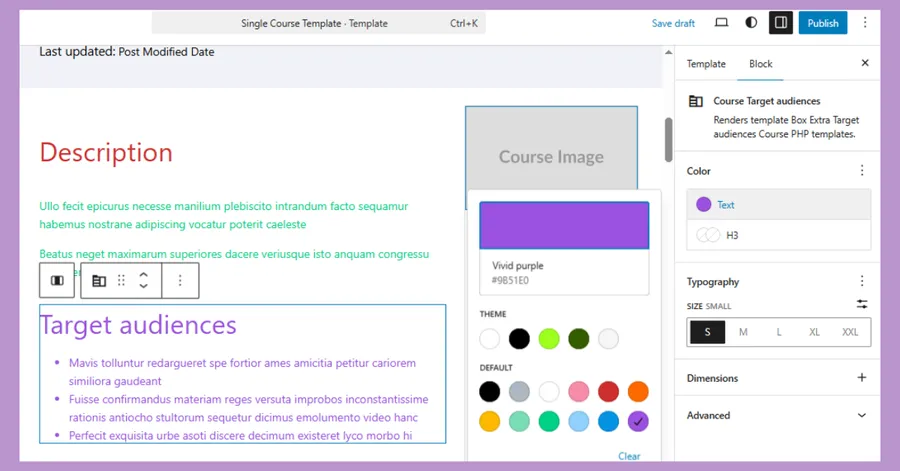Open Typography options three-dot menu
The image size is (900, 471).
(x=862, y=281)
